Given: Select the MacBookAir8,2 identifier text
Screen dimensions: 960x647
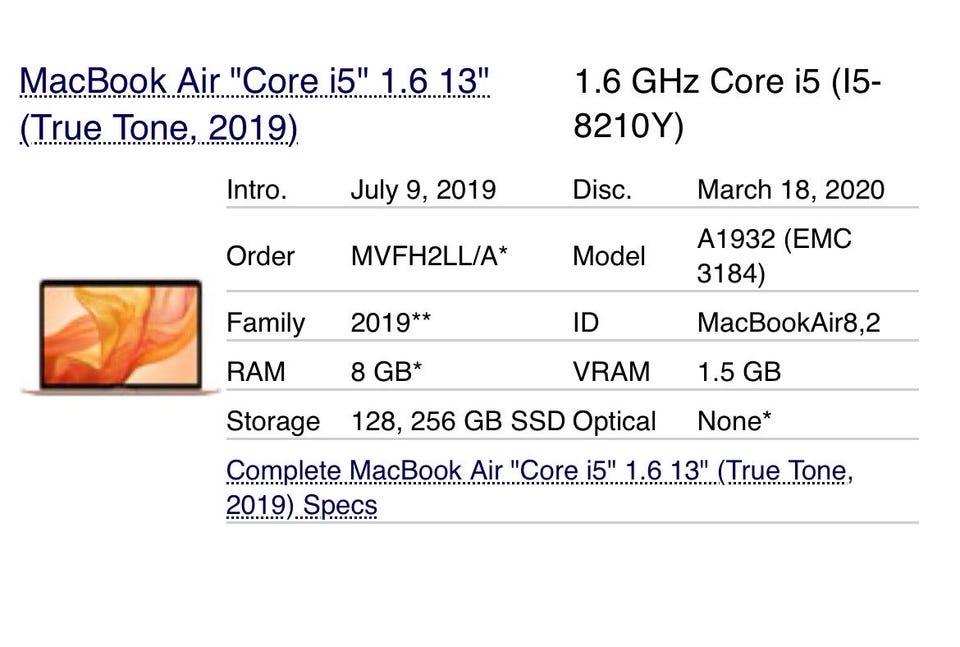Looking at the screenshot, I should pyautogui.click(x=788, y=323).
